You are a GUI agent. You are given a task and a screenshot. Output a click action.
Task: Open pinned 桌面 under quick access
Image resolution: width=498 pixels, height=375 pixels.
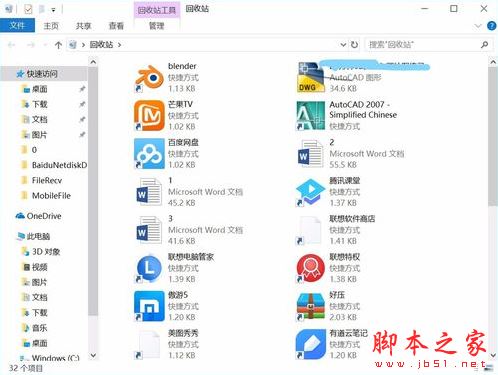coord(40,89)
